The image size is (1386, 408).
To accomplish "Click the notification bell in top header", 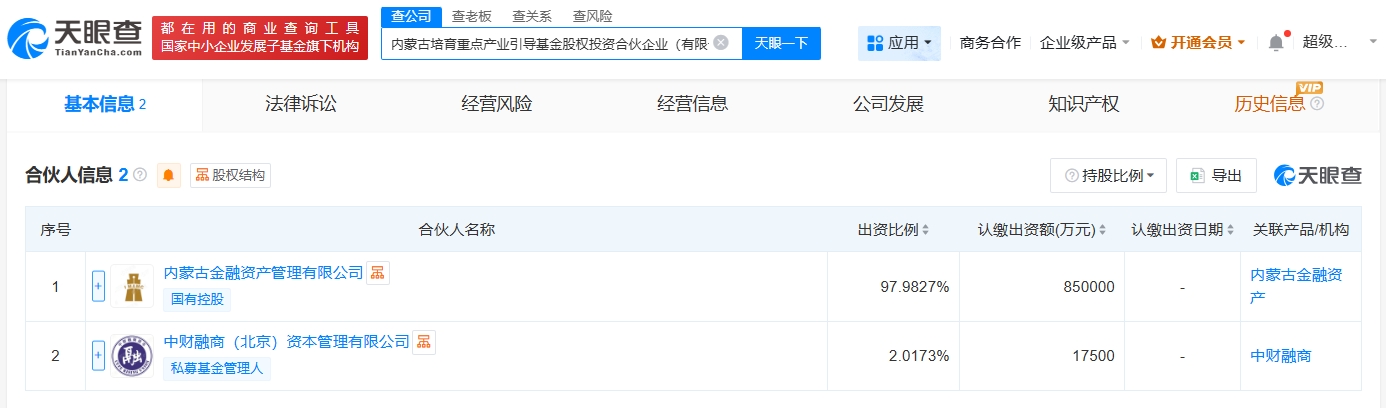I will [x=1275, y=43].
